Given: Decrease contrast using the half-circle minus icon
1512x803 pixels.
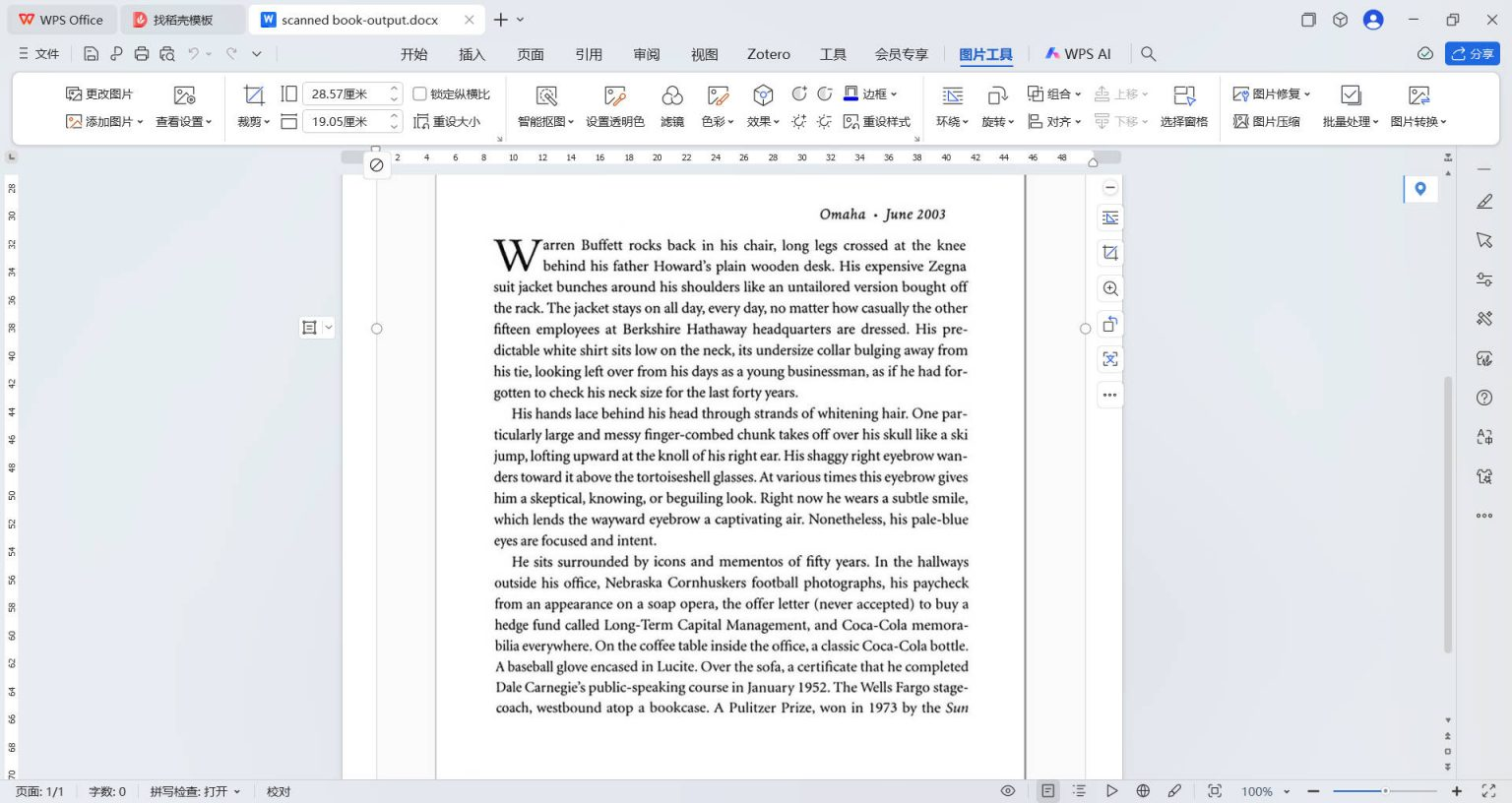Looking at the screenshot, I should pyautogui.click(x=825, y=93).
